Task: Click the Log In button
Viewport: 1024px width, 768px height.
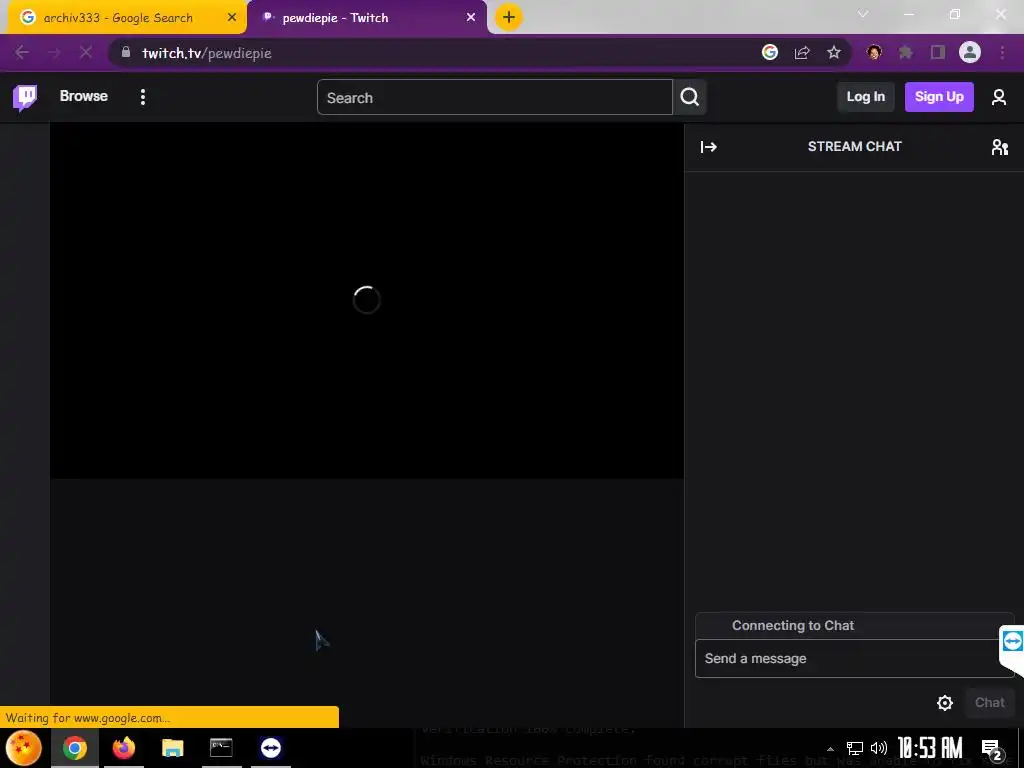Action: pos(865,97)
